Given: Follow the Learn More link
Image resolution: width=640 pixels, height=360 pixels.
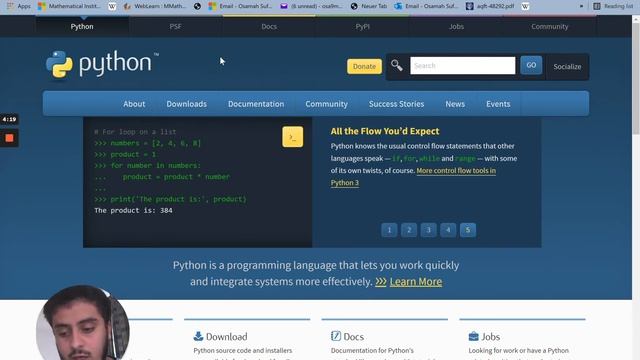Looking at the screenshot, I should 416,282.
